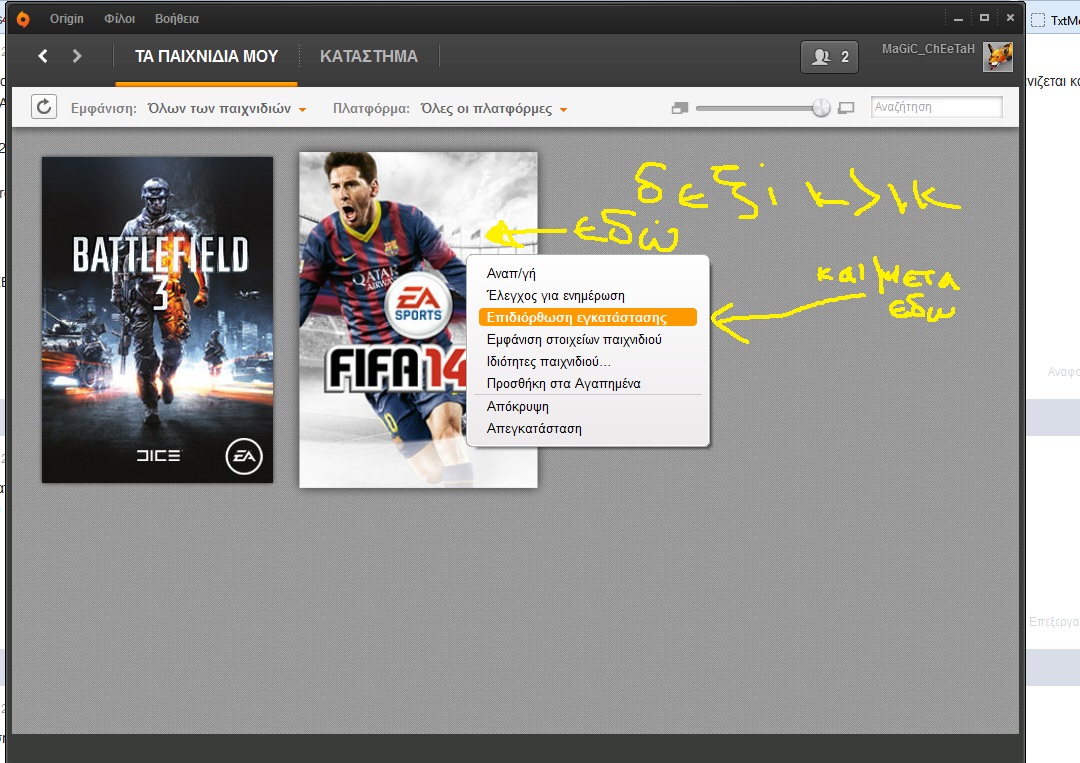The image size is (1080, 763).
Task: Open the Φίλοι menu
Action: click(120, 19)
